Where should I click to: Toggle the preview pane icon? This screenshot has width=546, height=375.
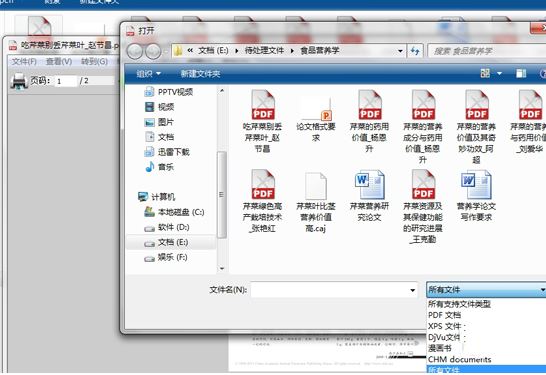pyautogui.click(x=521, y=73)
